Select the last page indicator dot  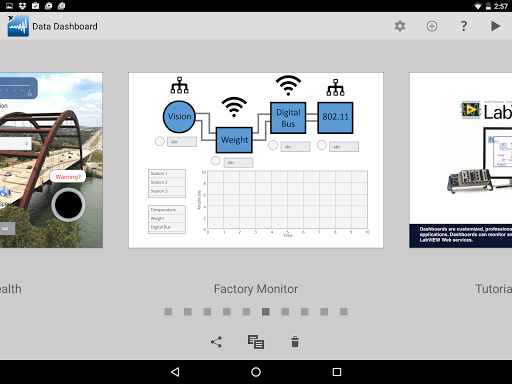(344, 312)
